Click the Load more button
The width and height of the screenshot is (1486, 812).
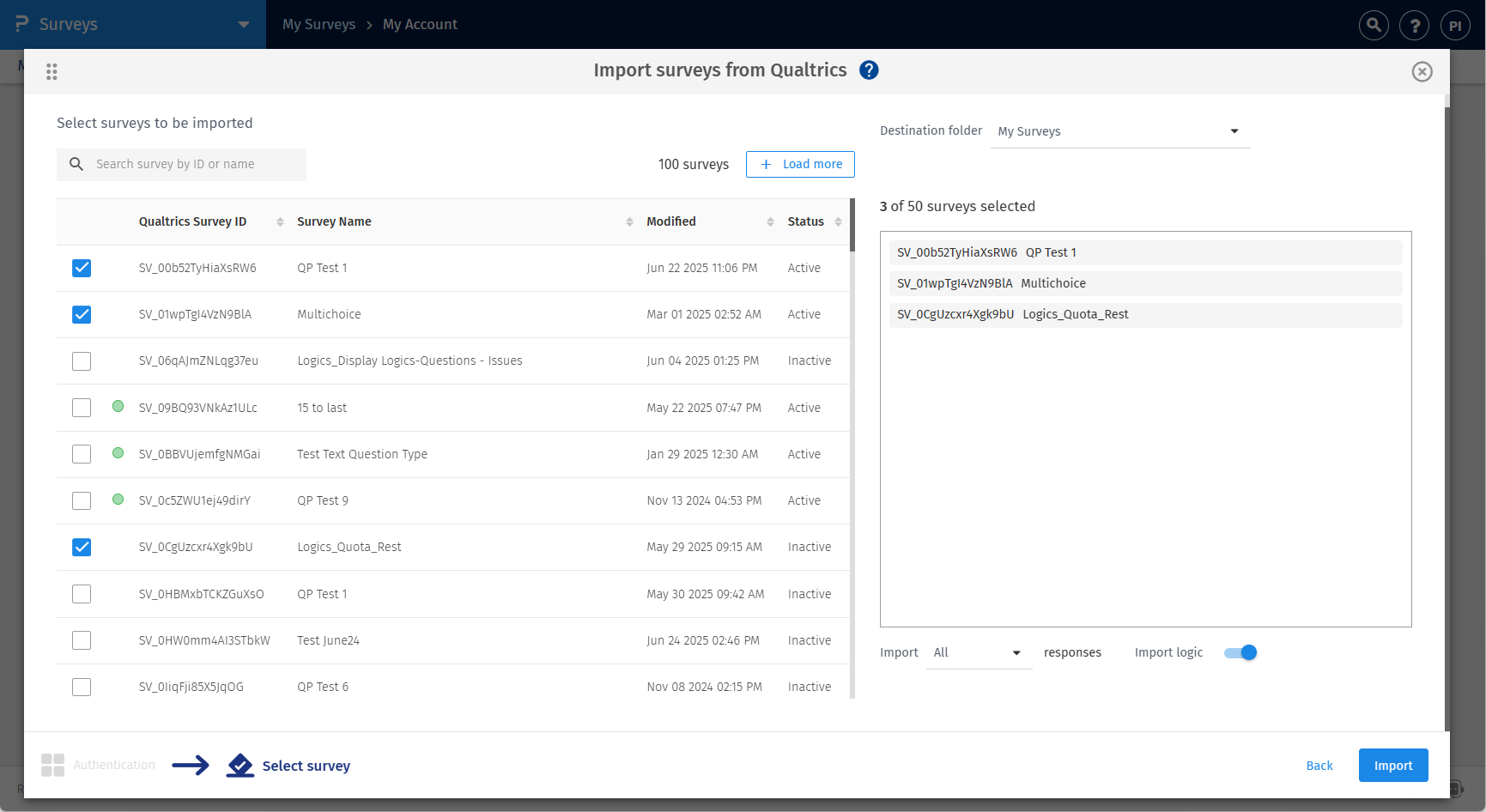pos(800,164)
